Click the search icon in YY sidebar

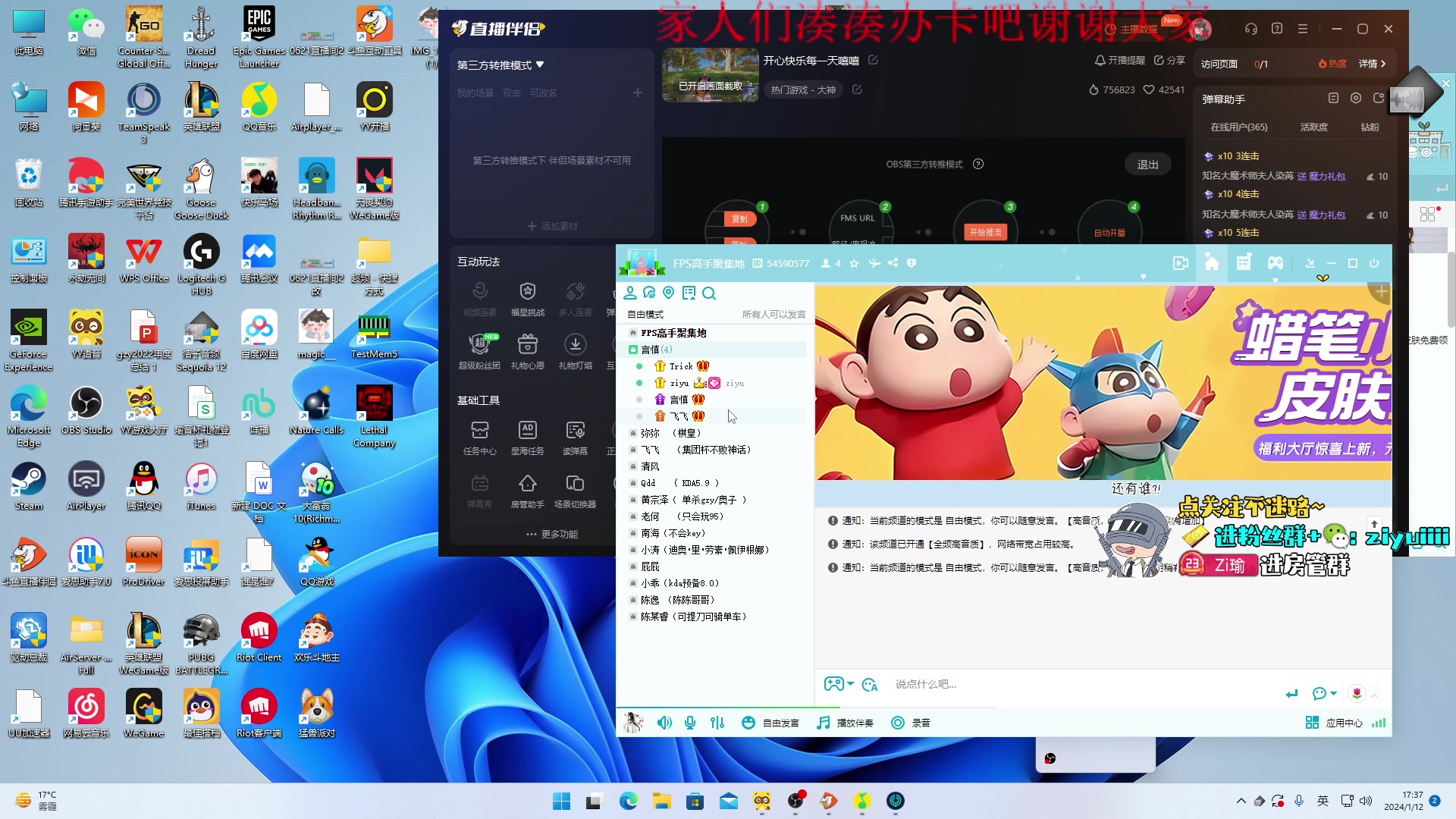(709, 293)
